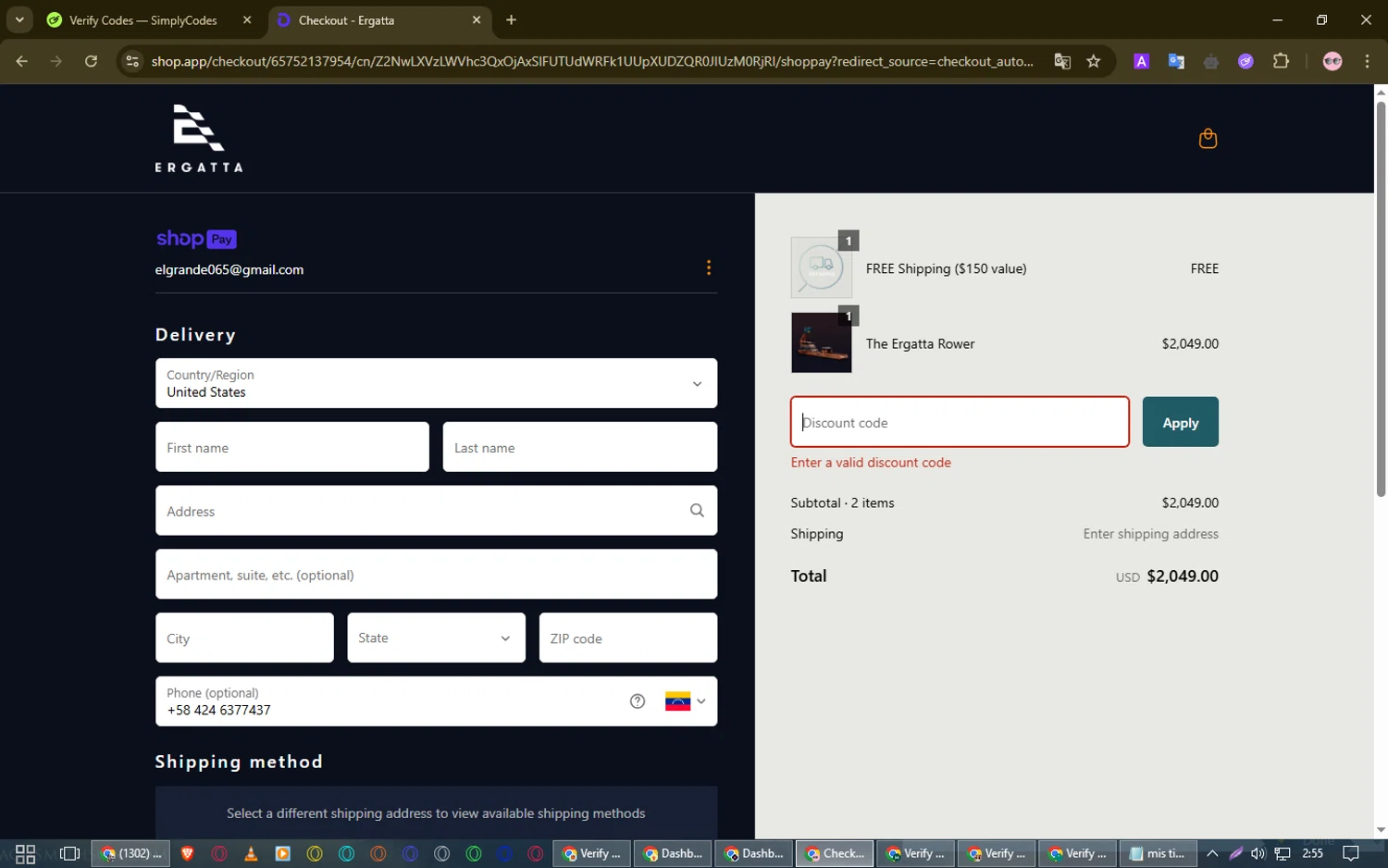The height and width of the screenshot is (868, 1388).
Task: Click 'Subtotal · 2 items' label
Action: pos(842,502)
